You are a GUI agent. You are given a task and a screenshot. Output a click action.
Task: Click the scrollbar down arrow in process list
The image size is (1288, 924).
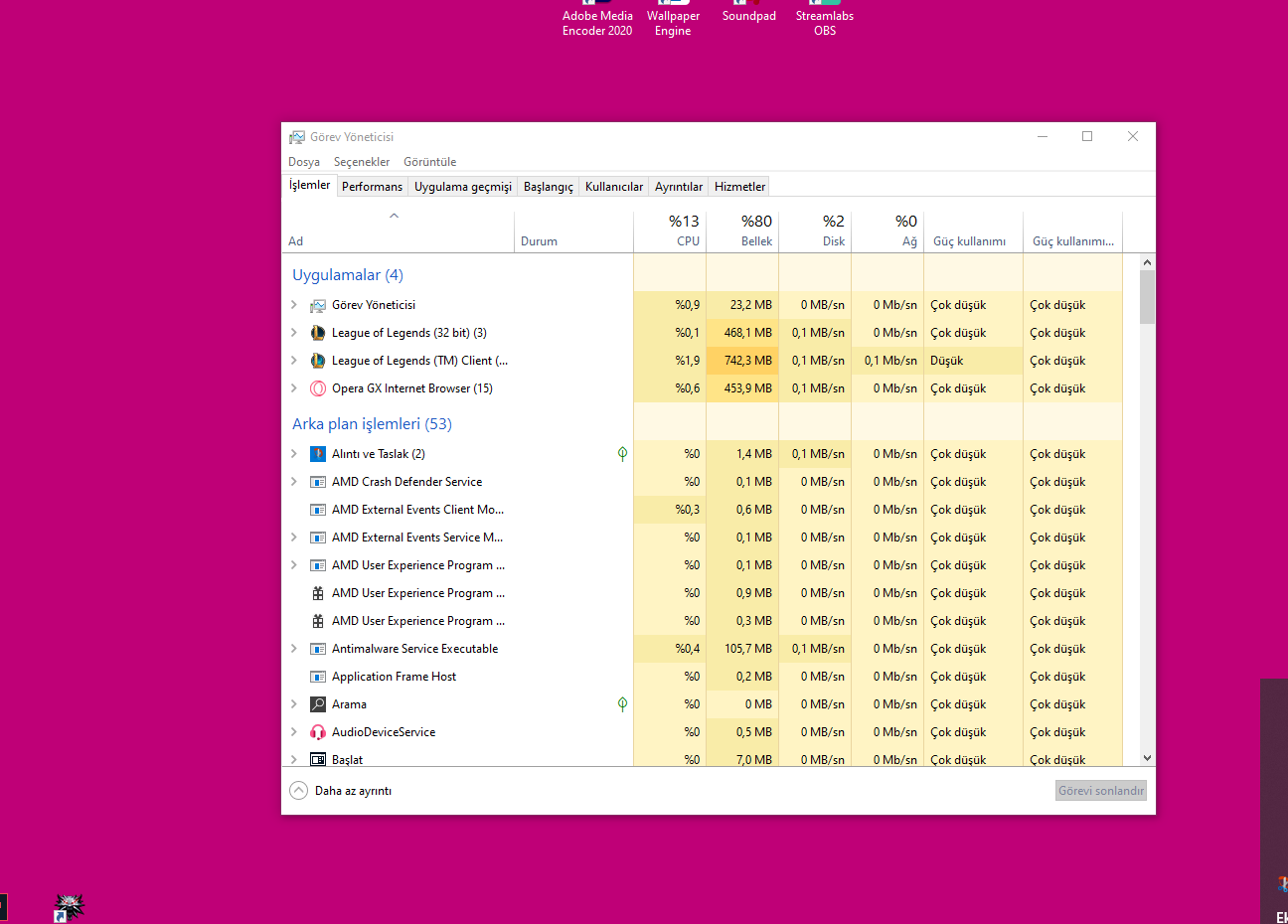pos(1148,758)
